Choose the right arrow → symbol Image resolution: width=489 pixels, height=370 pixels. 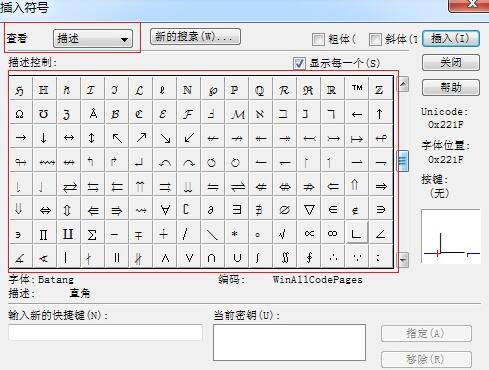tap(21, 137)
